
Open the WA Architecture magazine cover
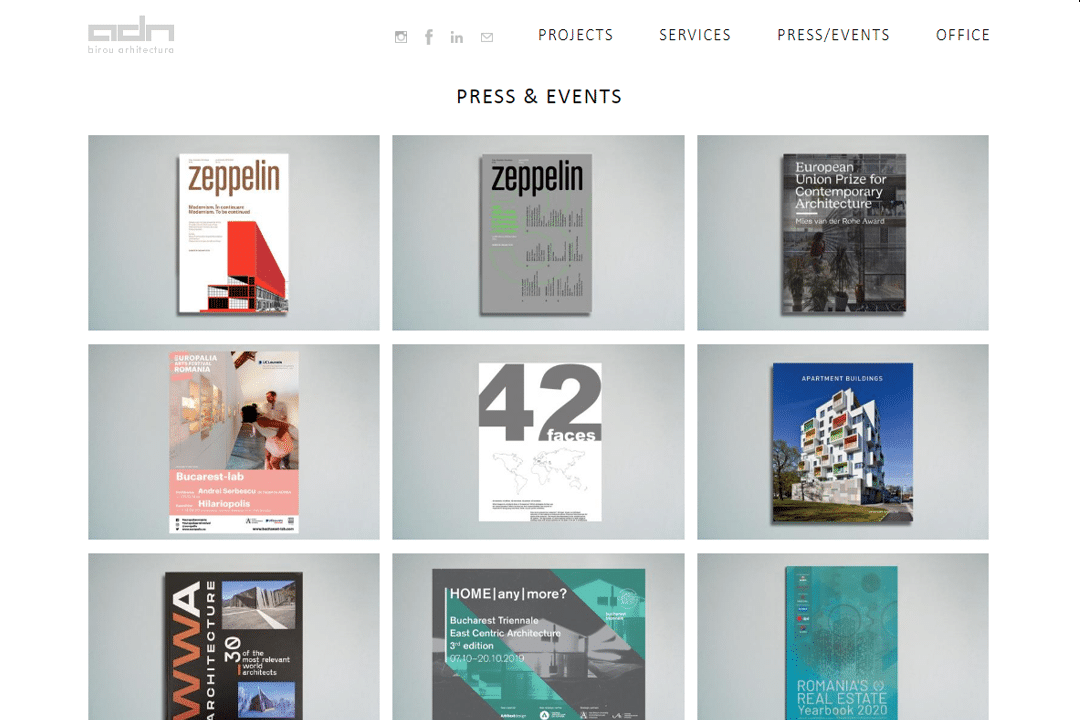click(x=233, y=637)
